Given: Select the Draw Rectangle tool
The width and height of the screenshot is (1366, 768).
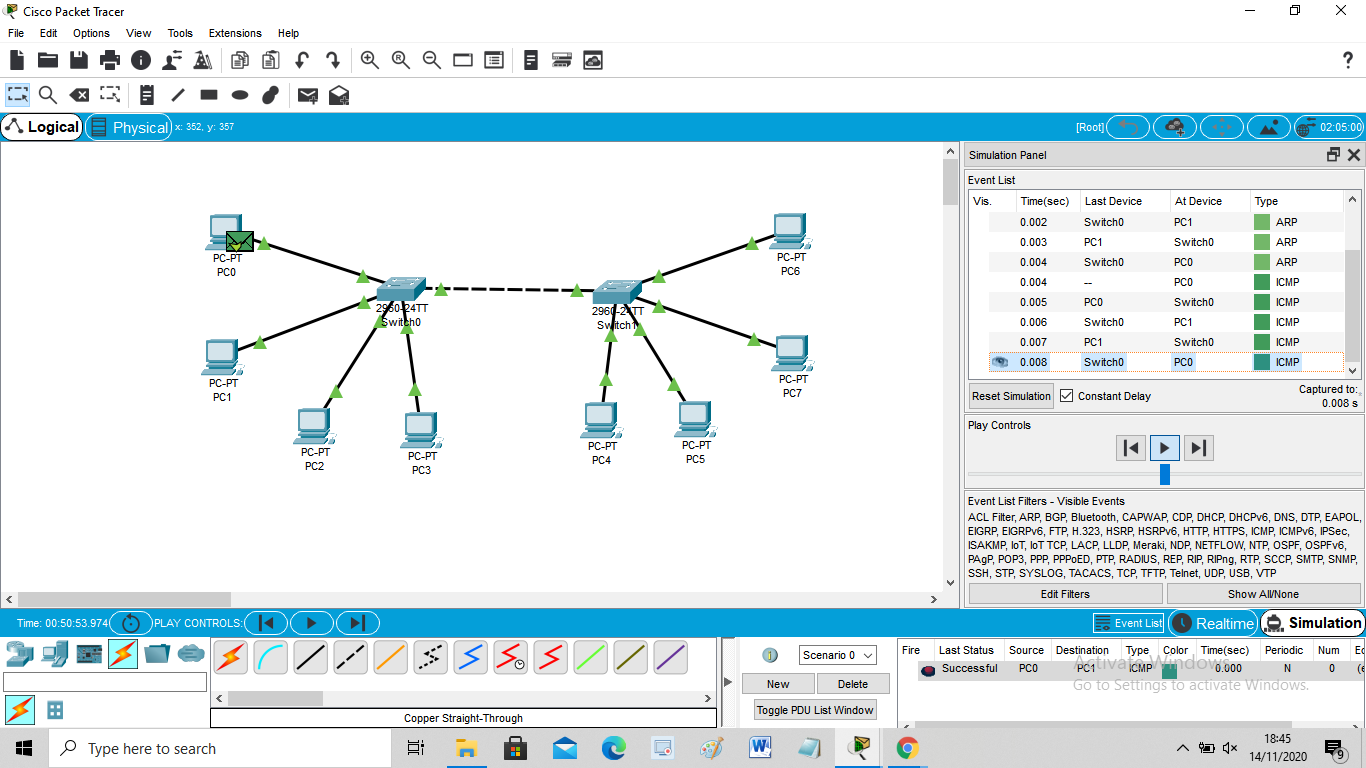Looking at the screenshot, I should 209,95.
